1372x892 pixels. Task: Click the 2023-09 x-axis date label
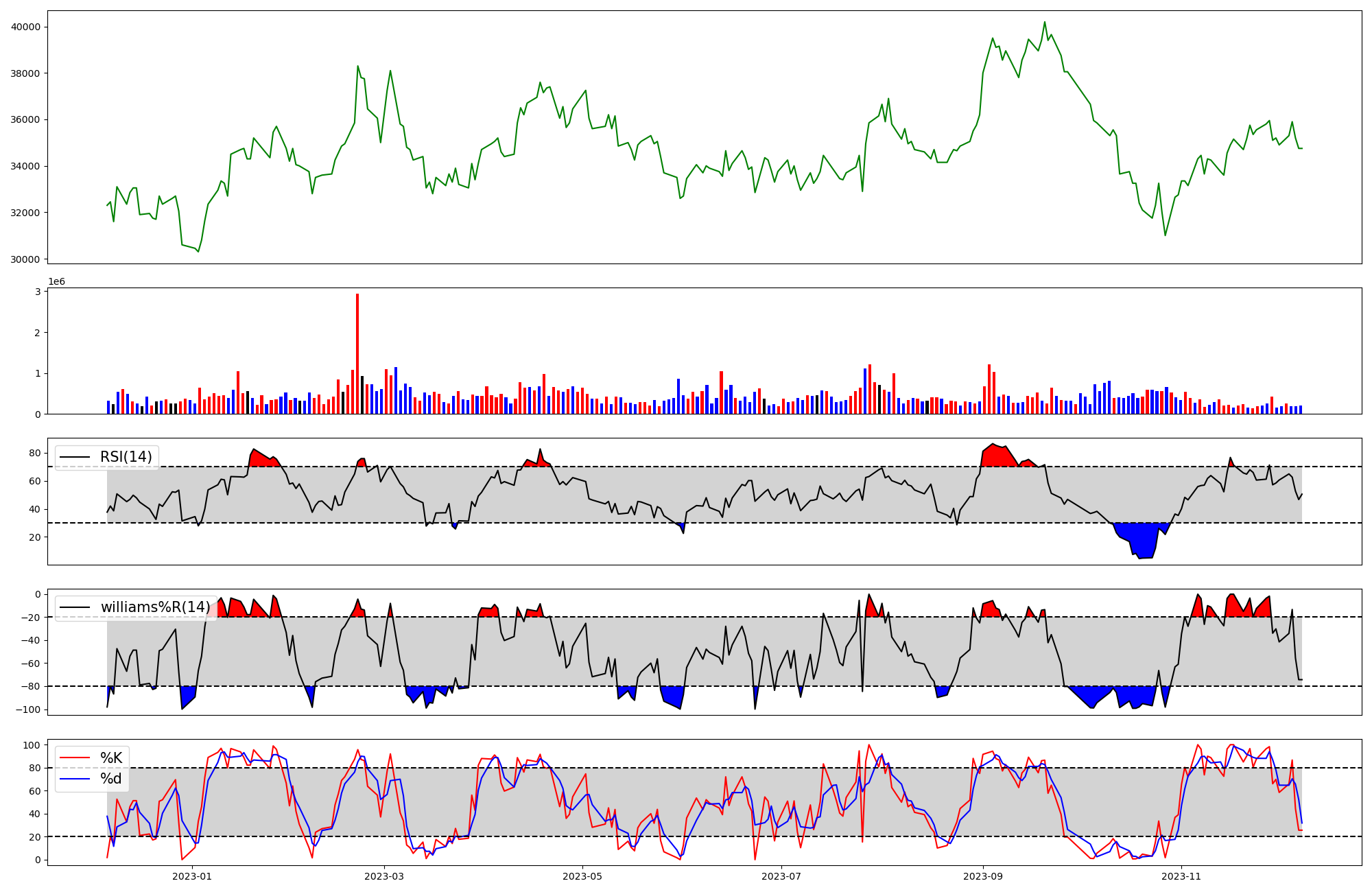(983, 876)
